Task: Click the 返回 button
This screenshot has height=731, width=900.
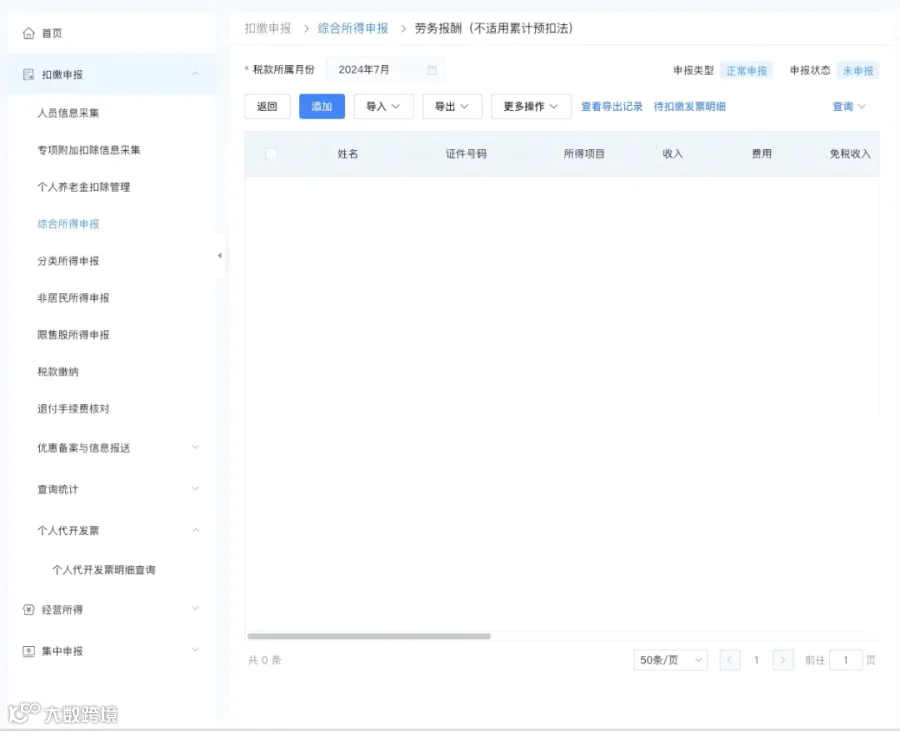Action: point(267,107)
